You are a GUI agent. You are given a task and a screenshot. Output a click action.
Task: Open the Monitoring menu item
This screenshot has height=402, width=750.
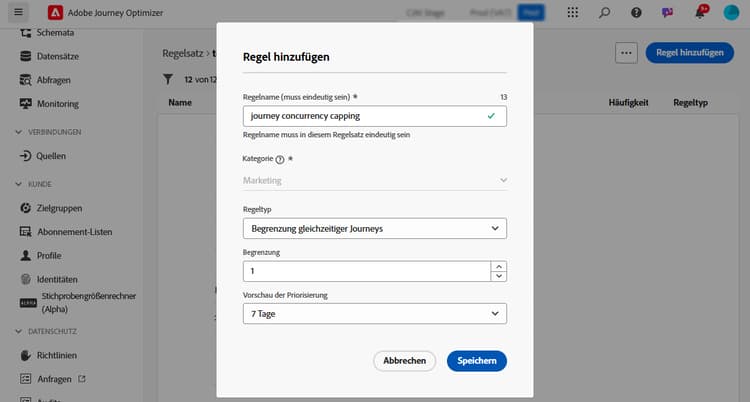click(58, 103)
